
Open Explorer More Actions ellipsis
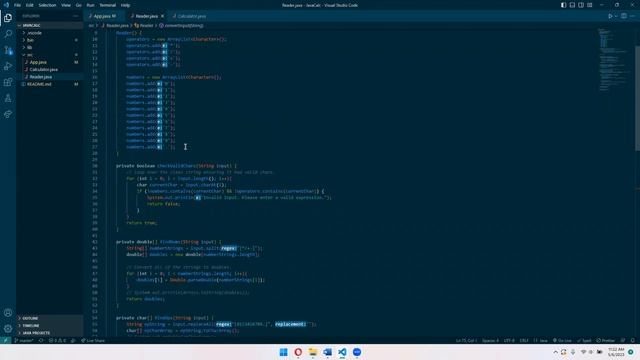76,16
